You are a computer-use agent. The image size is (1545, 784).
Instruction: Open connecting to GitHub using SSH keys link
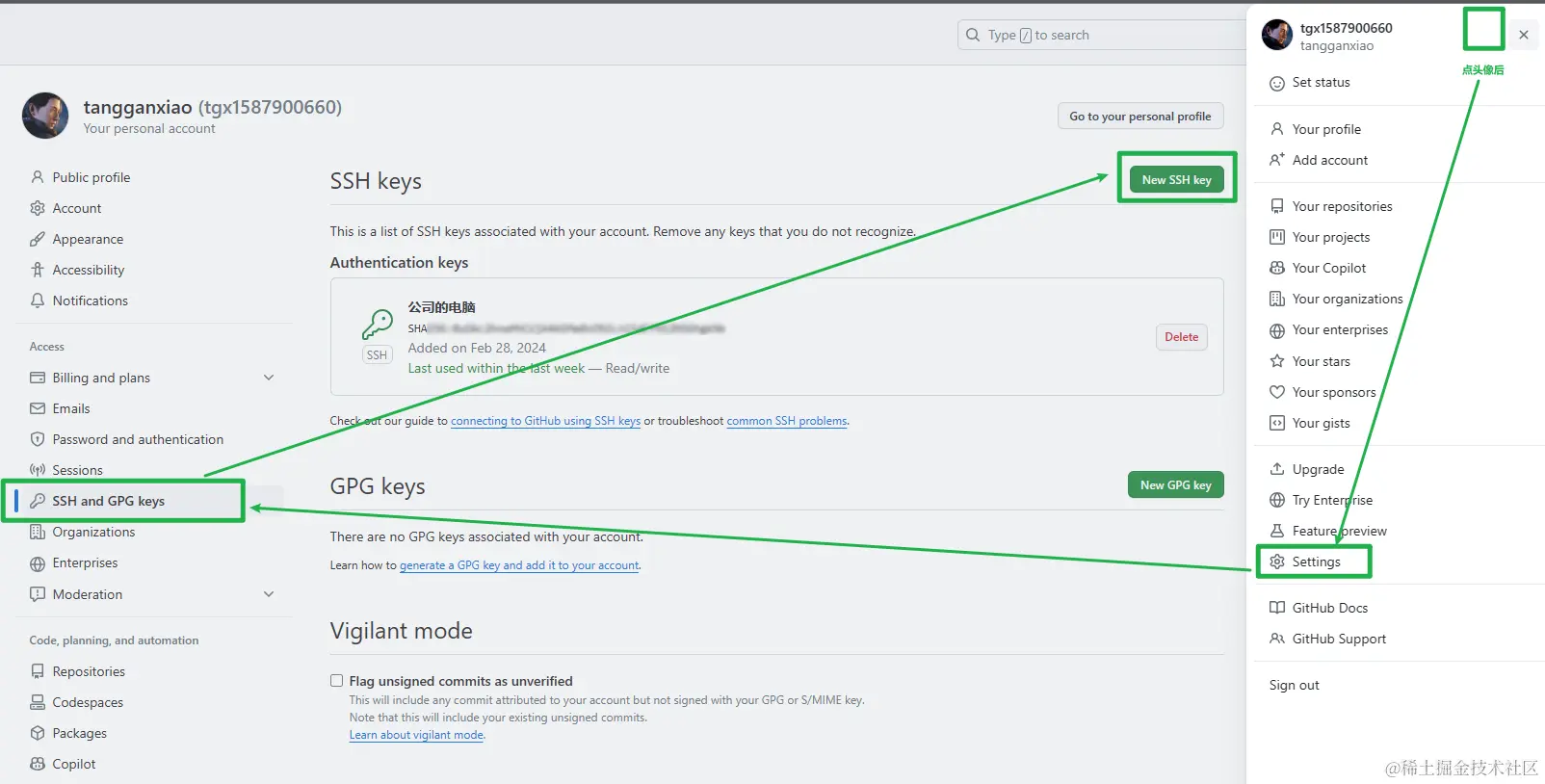coord(545,421)
